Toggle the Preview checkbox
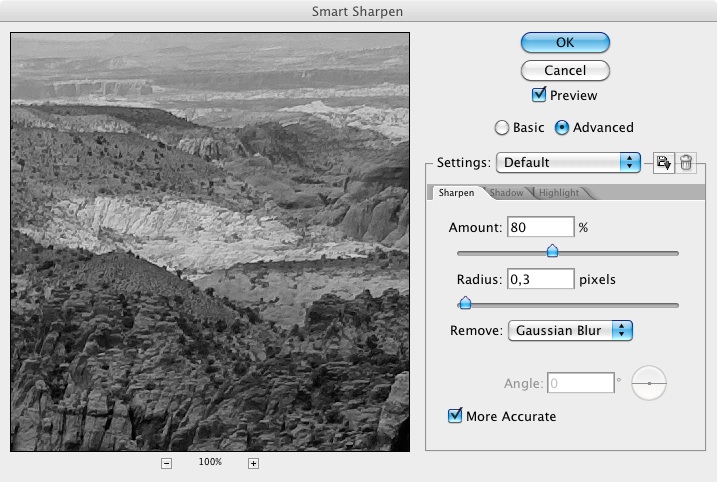717x482 pixels. (540, 96)
